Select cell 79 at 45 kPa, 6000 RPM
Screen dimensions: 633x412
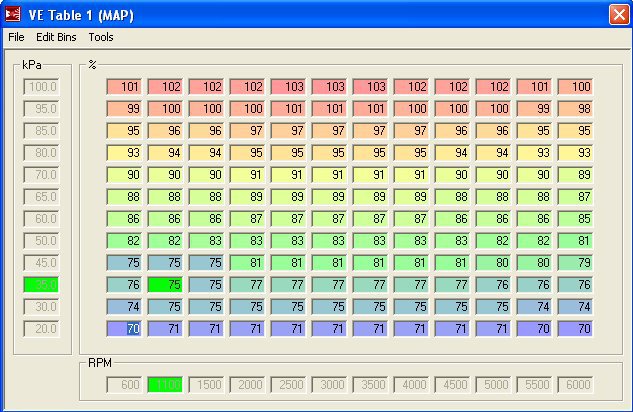point(574,262)
